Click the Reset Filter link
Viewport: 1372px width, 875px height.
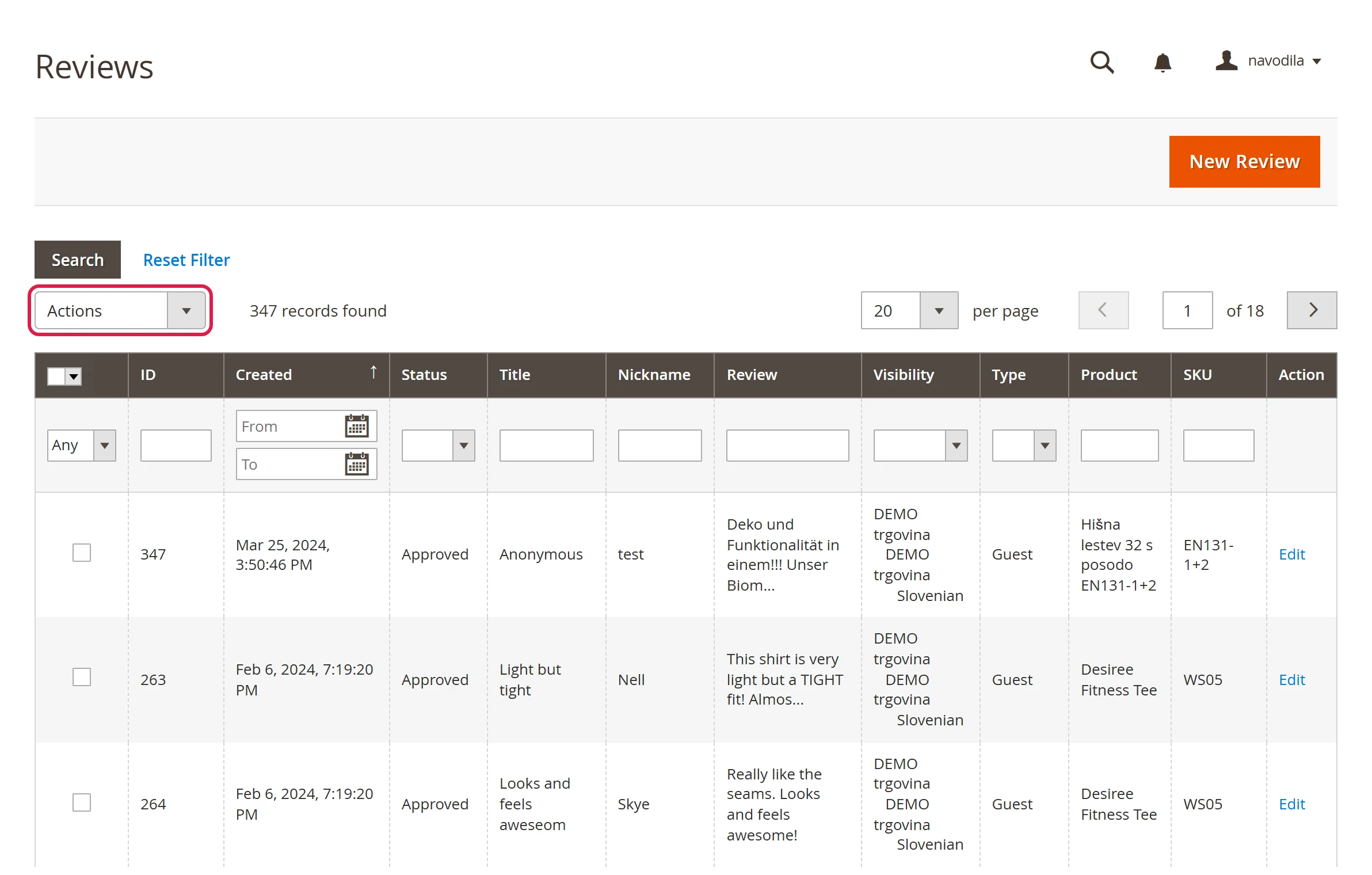click(x=186, y=260)
